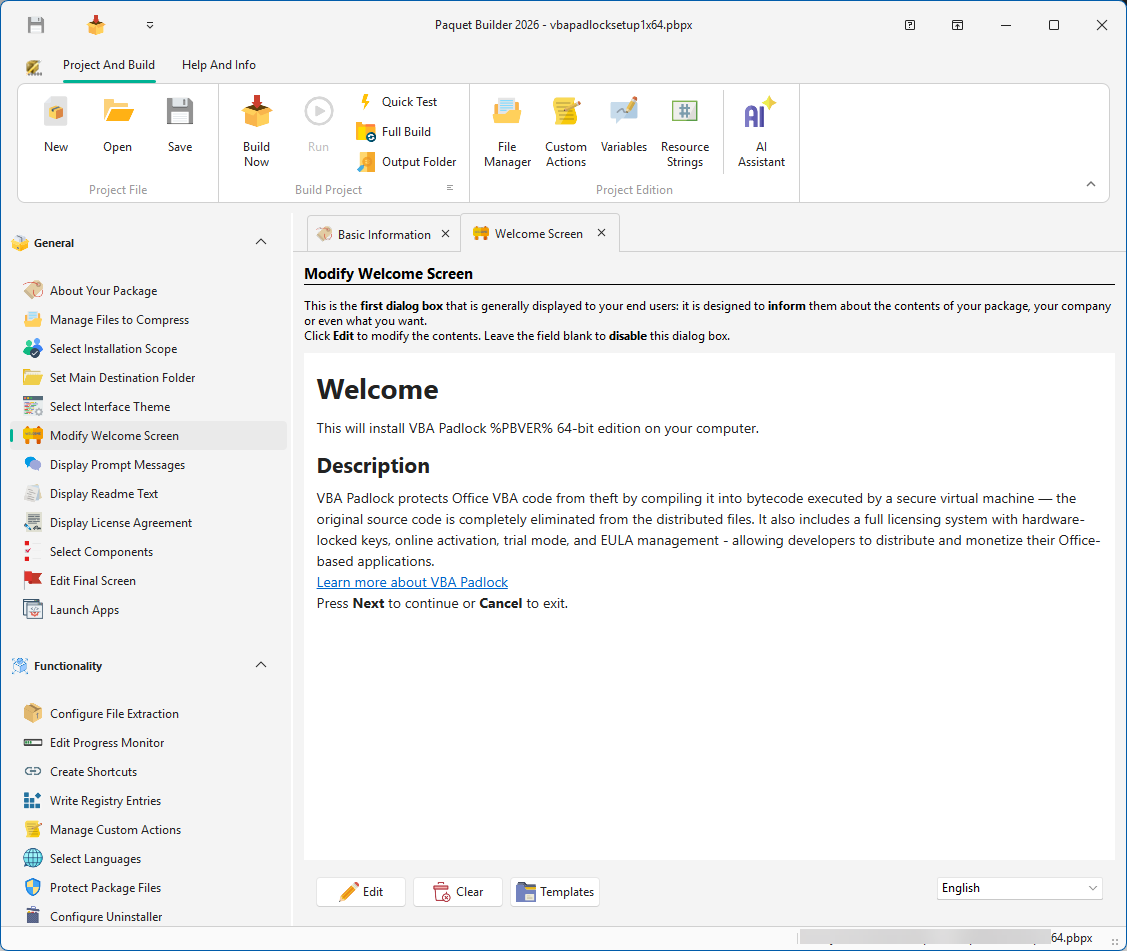
Task: Launch the AI Assistant
Action: pyautogui.click(x=760, y=128)
